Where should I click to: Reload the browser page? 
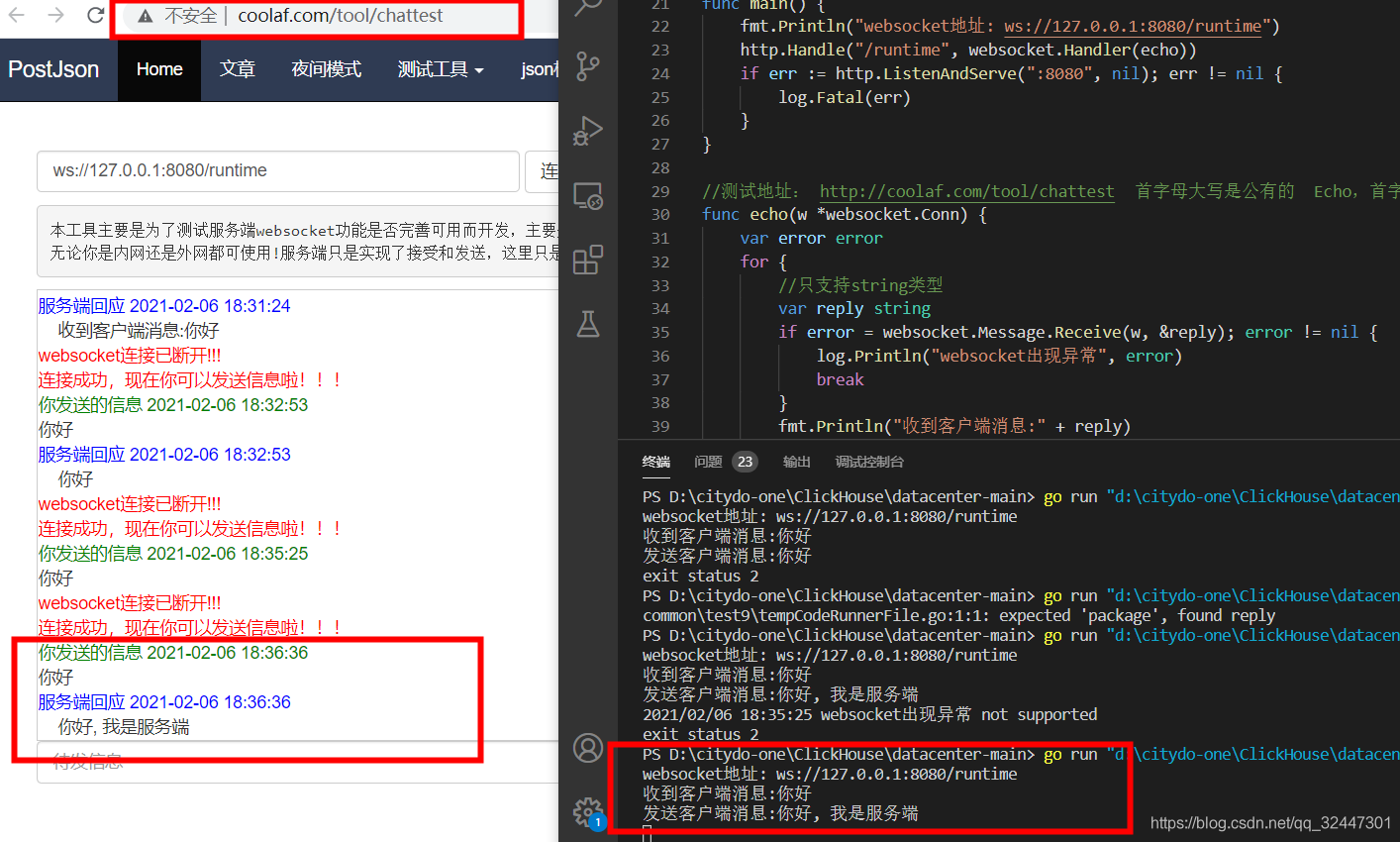pos(95,15)
